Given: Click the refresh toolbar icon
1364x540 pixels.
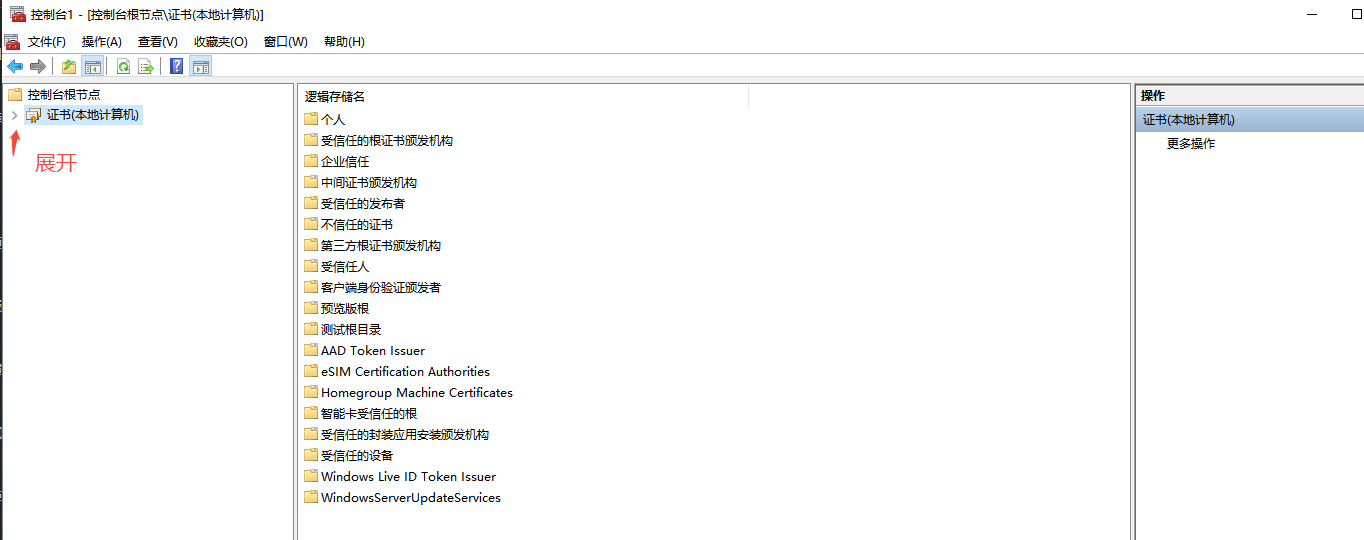Looking at the screenshot, I should tap(123, 67).
